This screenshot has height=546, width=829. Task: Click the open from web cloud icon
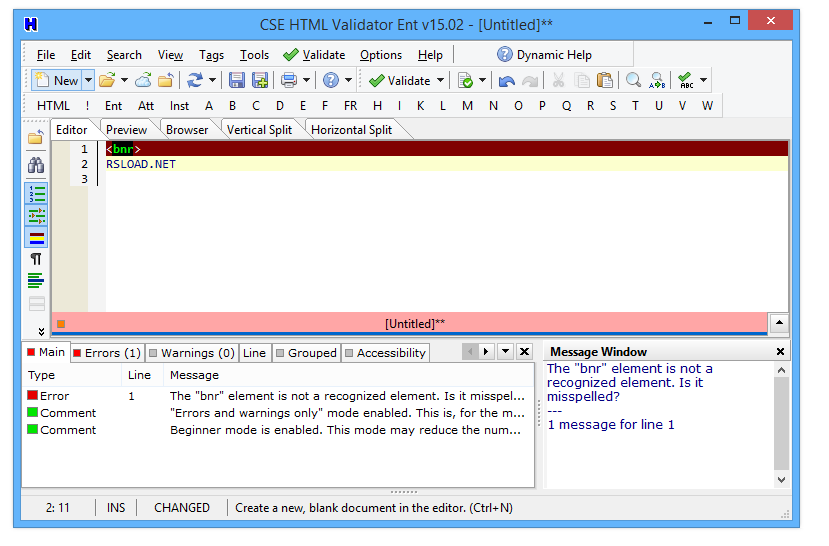tap(143, 81)
